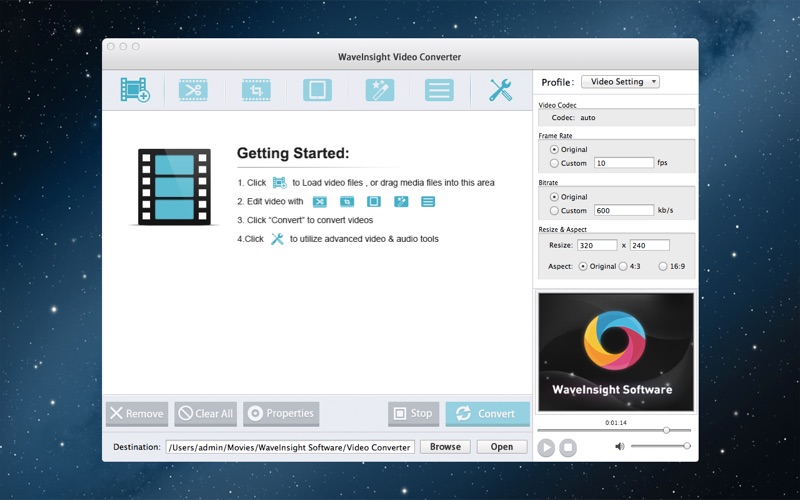Open advanced tools wrench icon in toolbar
The height and width of the screenshot is (500, 800).
[x=501, y=90]
